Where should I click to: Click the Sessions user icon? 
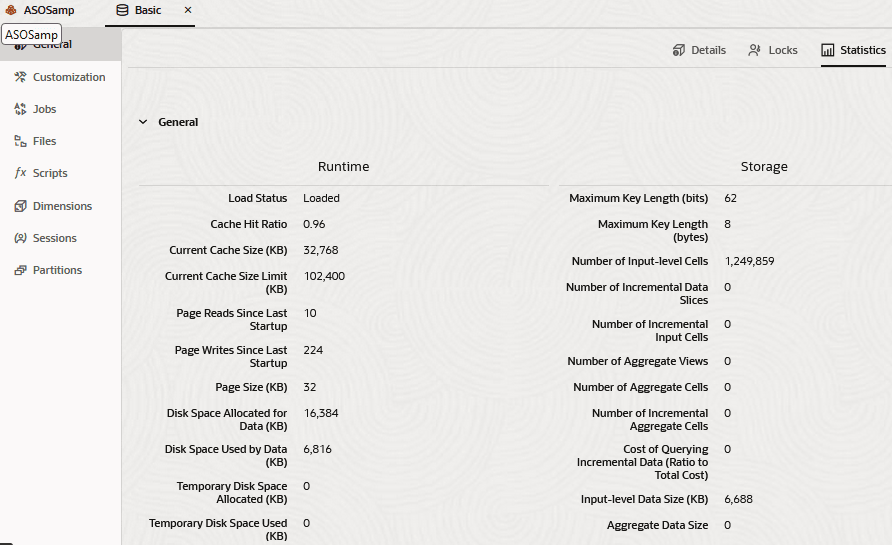[x=20, y=238]
